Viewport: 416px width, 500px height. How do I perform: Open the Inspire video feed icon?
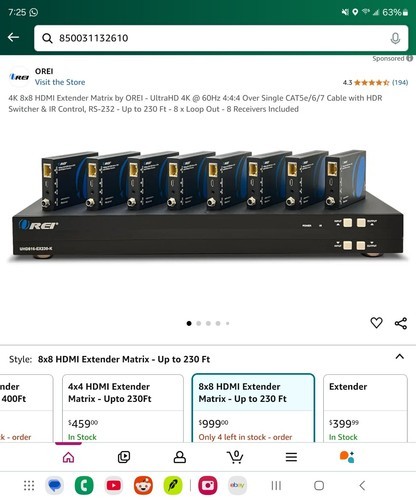tap(124, 457)
